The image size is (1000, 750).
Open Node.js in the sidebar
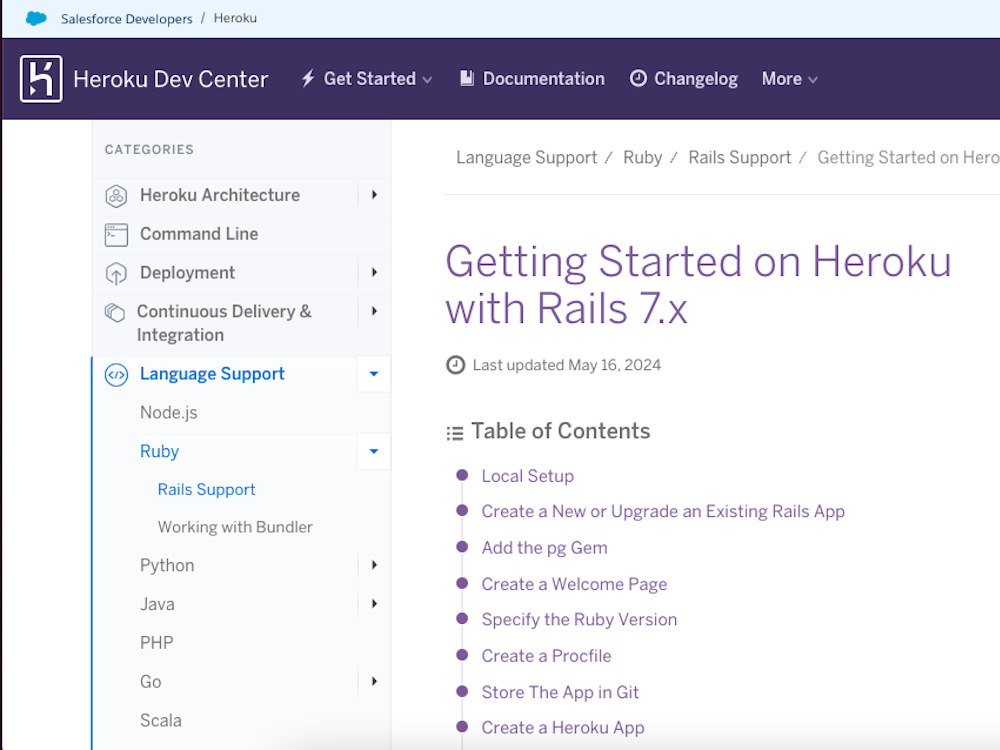tap(168, 413)
